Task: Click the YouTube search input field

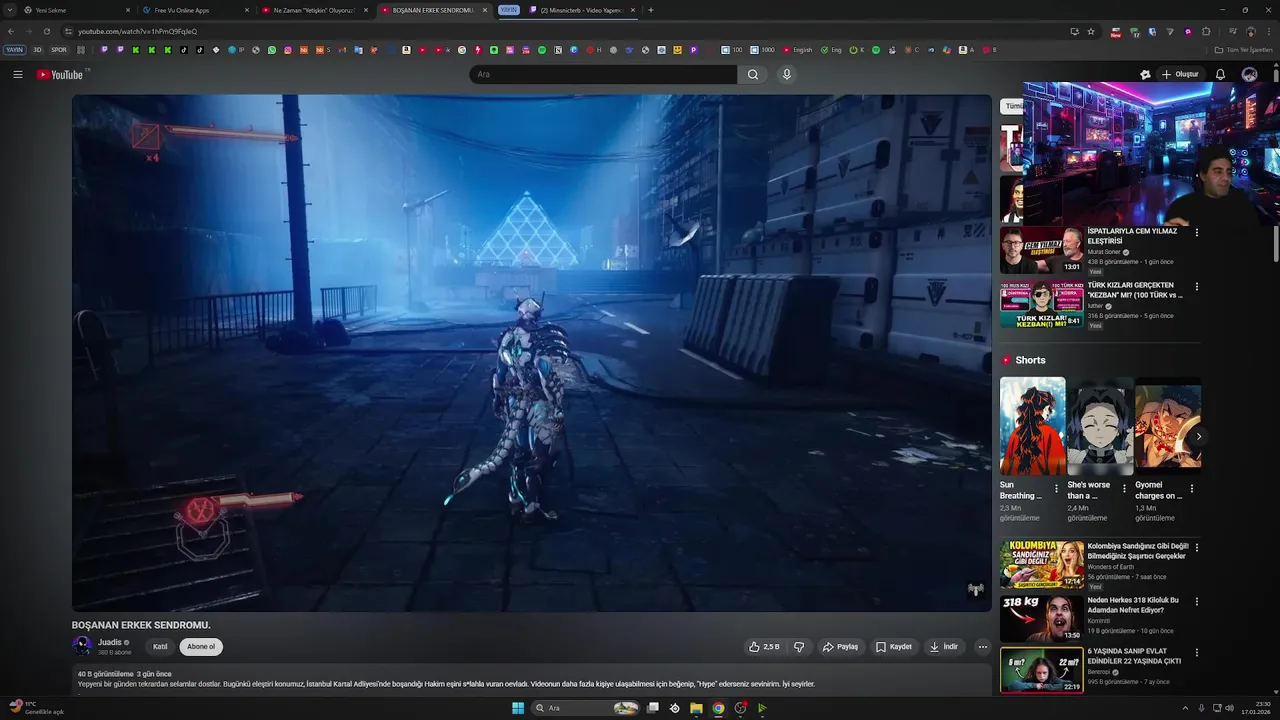Action: pos(603,74)
